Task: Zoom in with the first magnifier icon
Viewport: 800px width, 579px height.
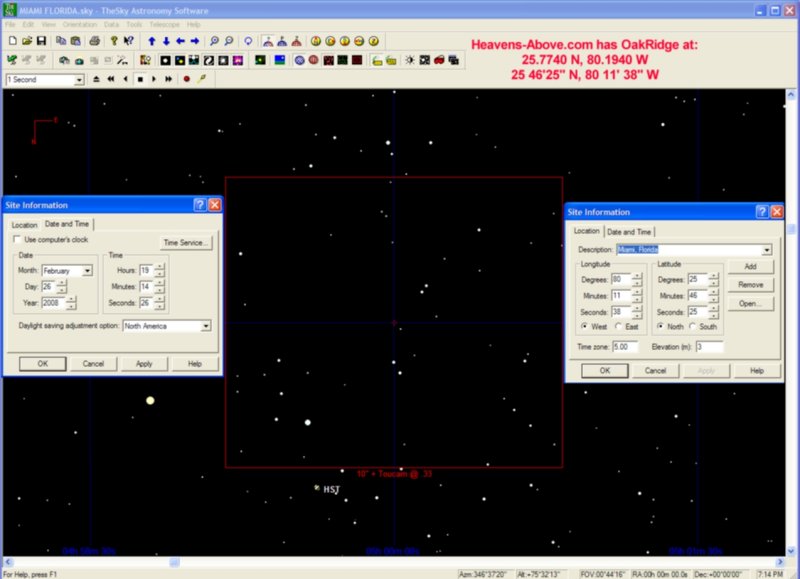Action: coord(214,41)
